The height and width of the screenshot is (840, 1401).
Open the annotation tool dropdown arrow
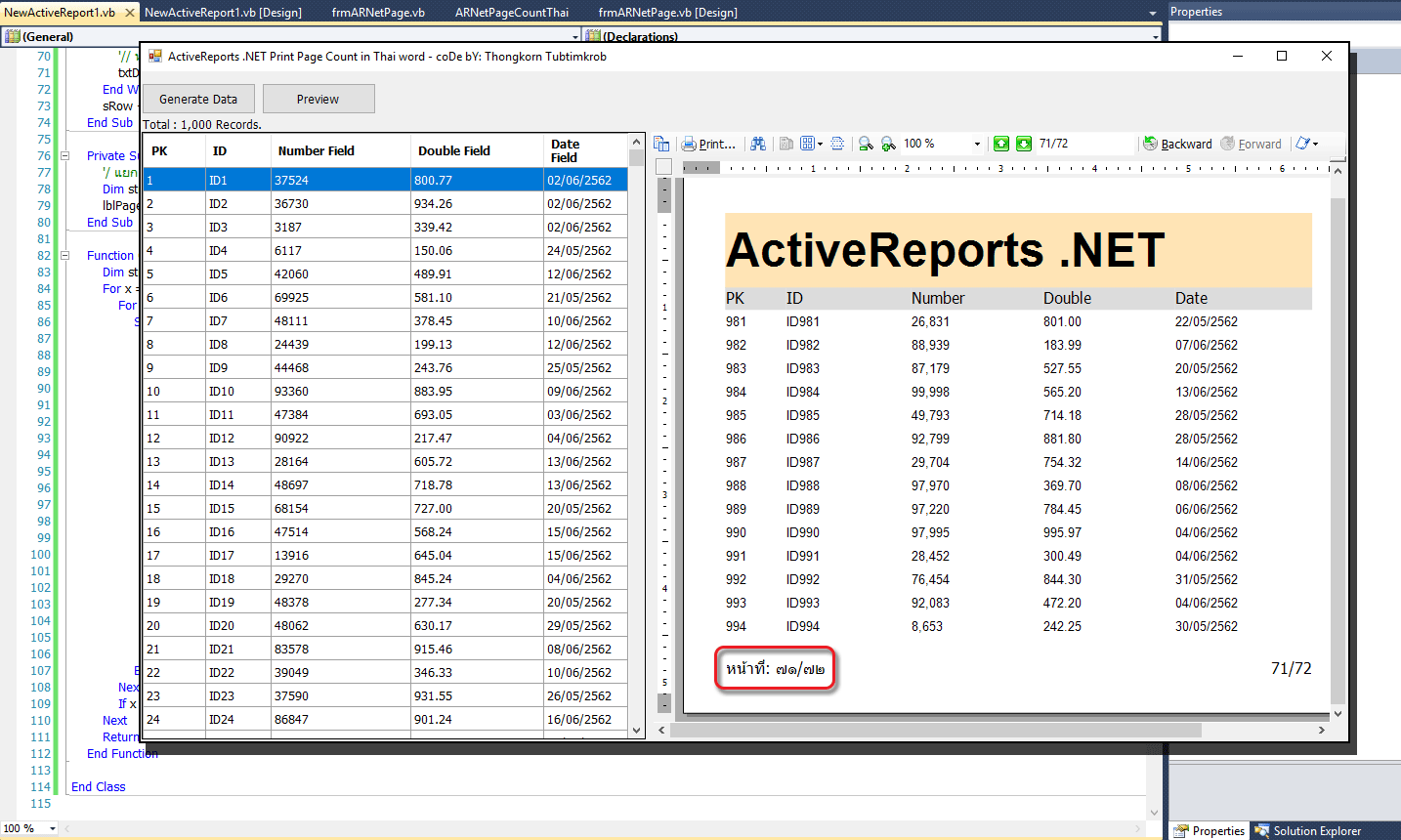pos(1316,144)
